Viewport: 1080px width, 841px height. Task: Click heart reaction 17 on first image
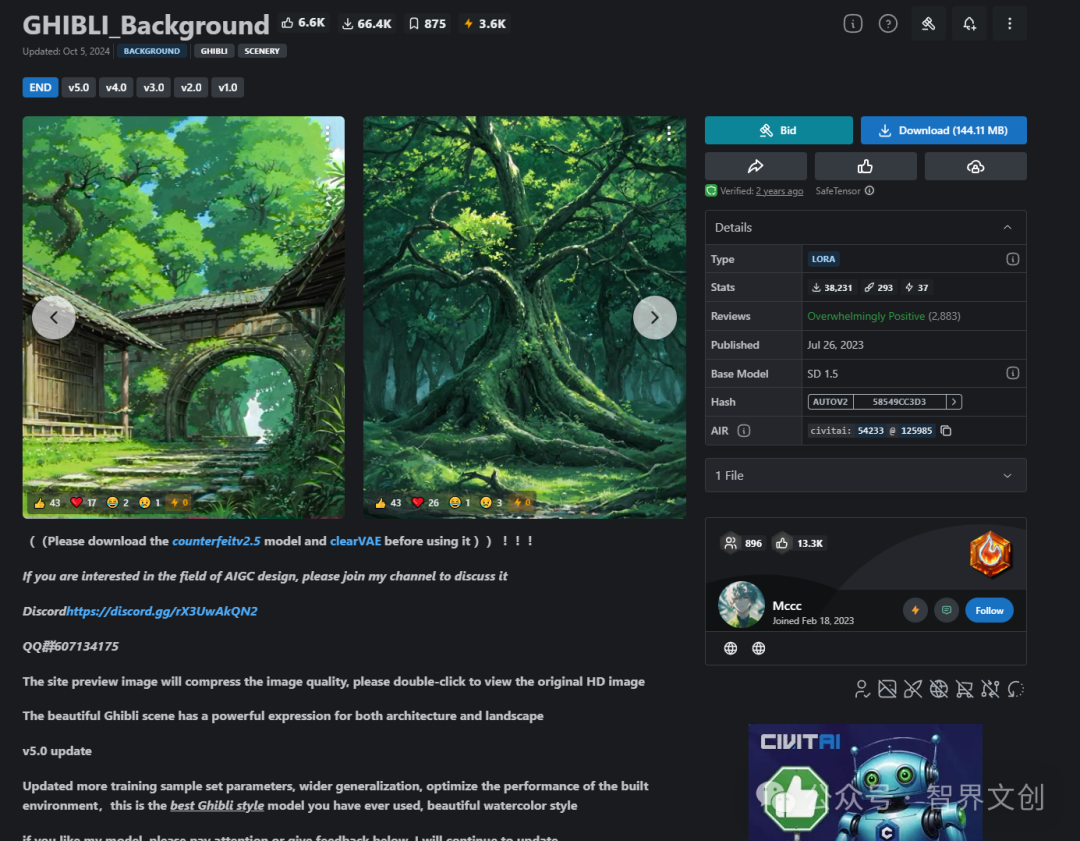(83, 503)
